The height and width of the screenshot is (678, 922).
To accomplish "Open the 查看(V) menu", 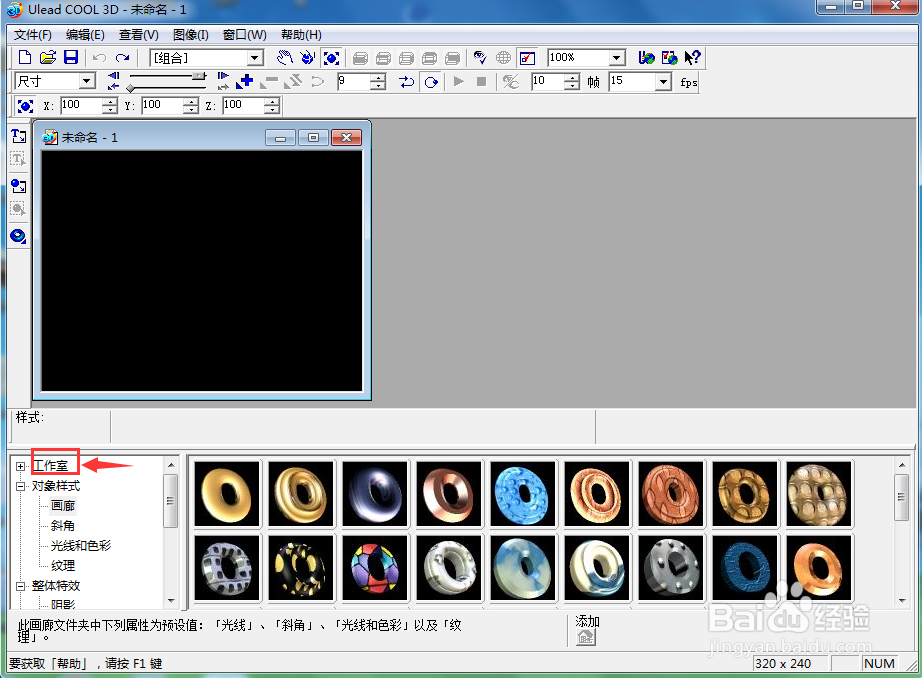I will pos(139,35).
